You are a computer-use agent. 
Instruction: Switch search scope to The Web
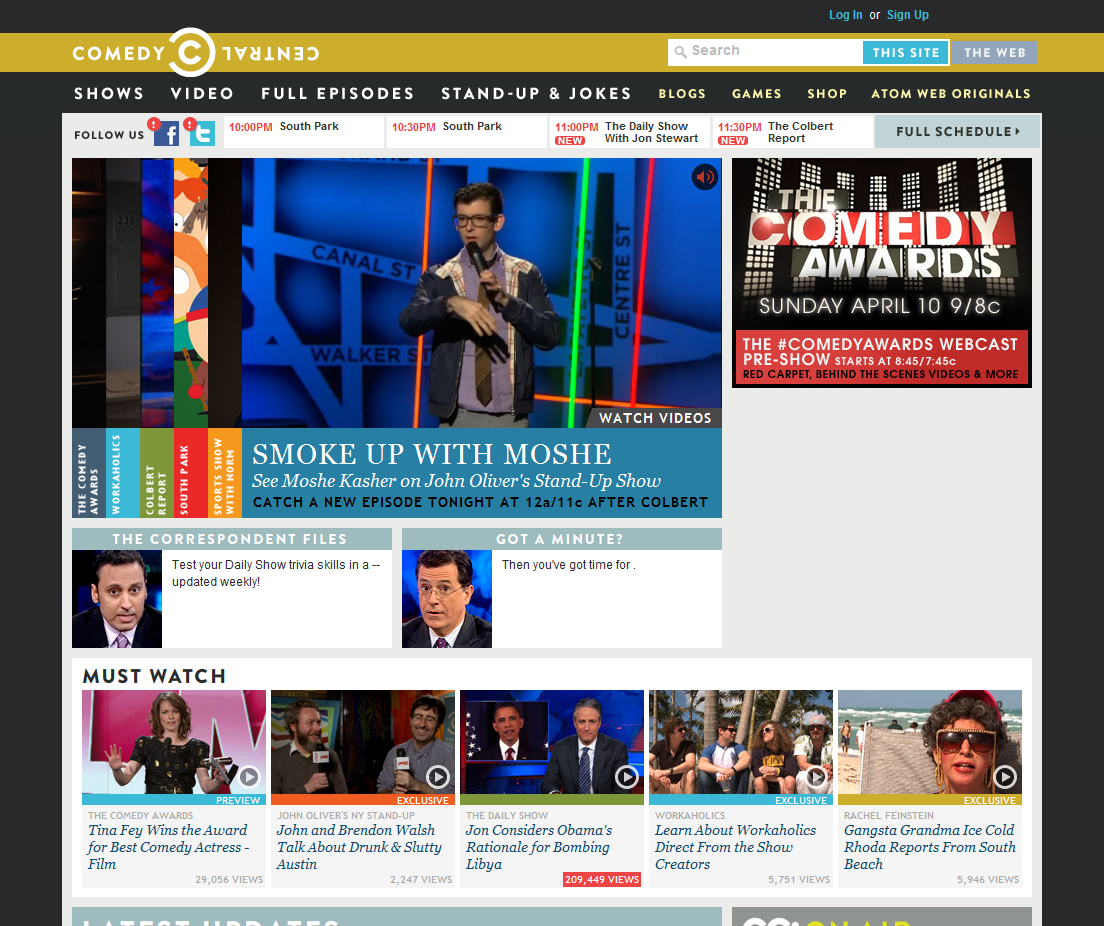994,53
